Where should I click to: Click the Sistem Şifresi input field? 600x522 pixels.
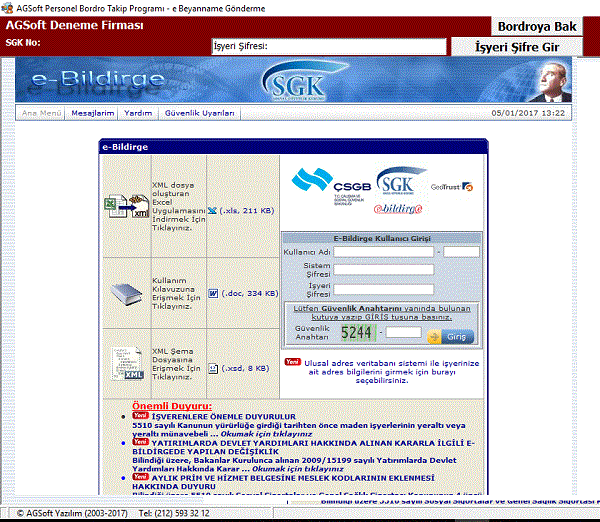383,270
